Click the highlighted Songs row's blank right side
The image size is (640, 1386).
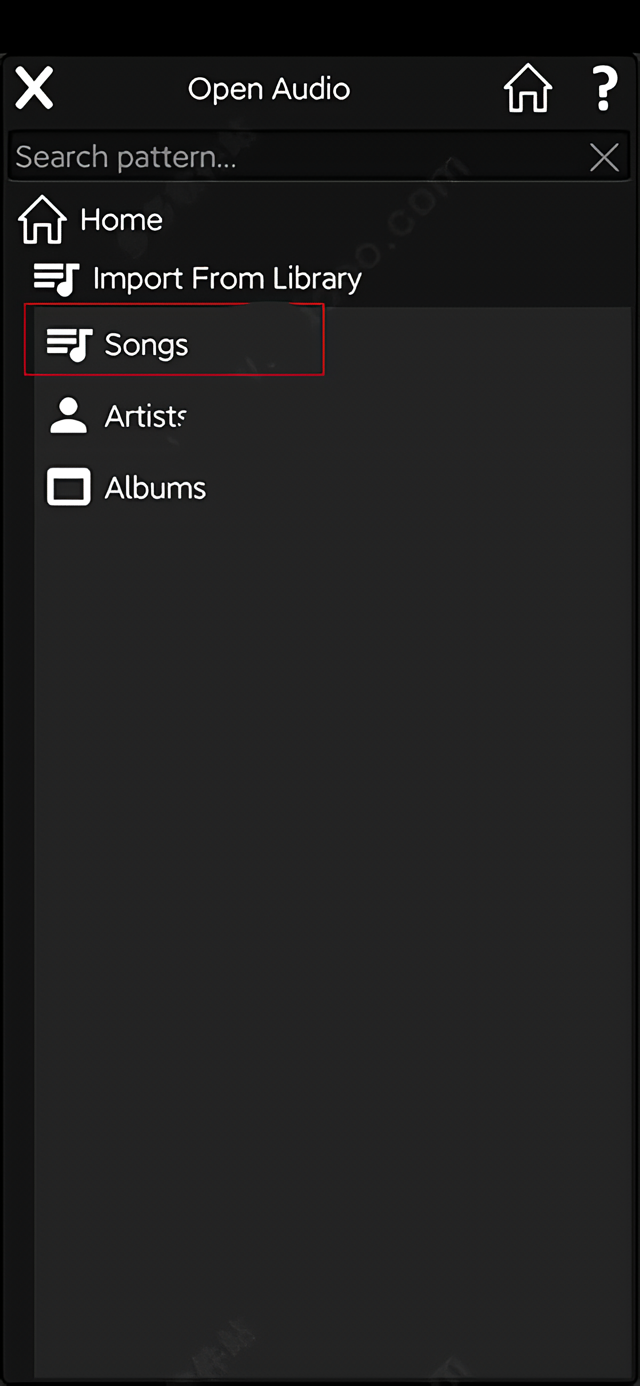pos(270,345)
